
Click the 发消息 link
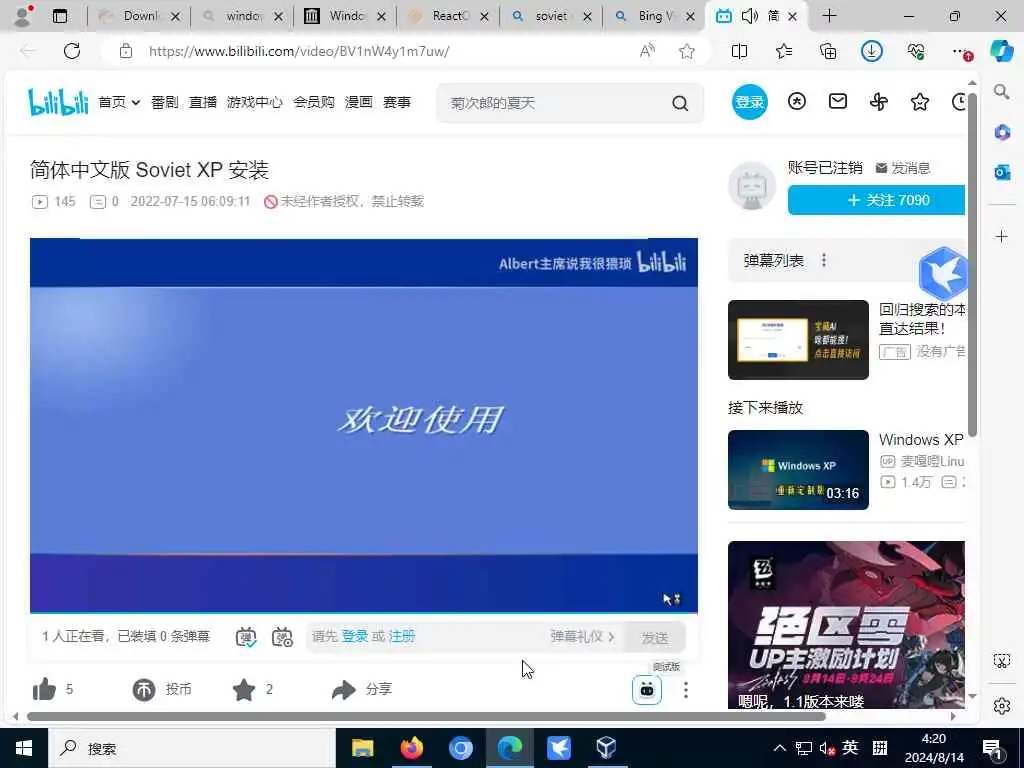[903, 168]
